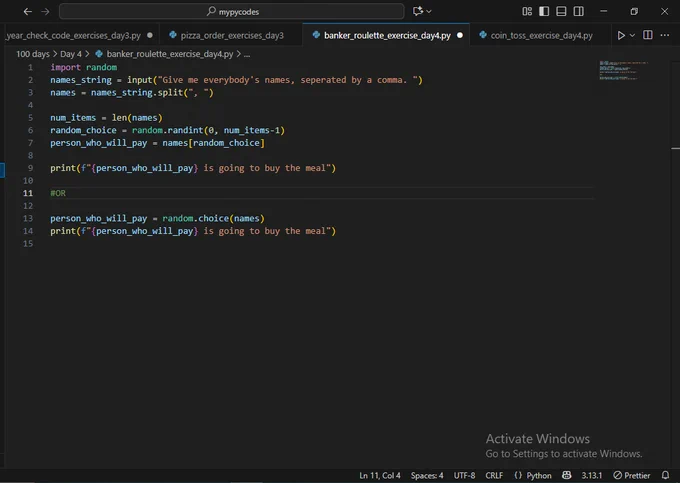Screen dimensions: 680x483
Task: Minimize the VS Code window
Action: pyautogui.click(x=604, y=11)
